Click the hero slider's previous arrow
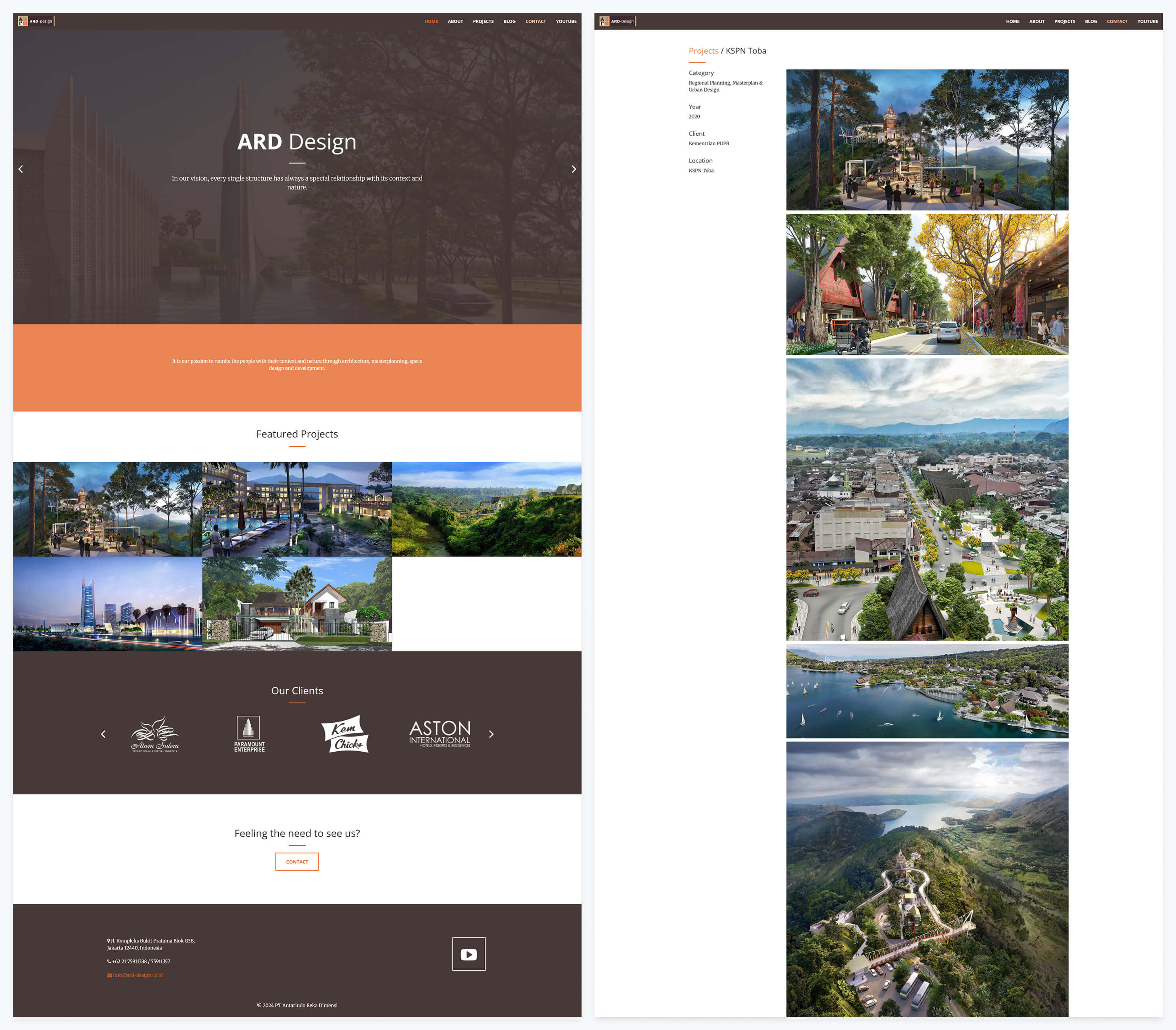The width and height of the screenshot is (1176, 1030). (x=21, y=169)
